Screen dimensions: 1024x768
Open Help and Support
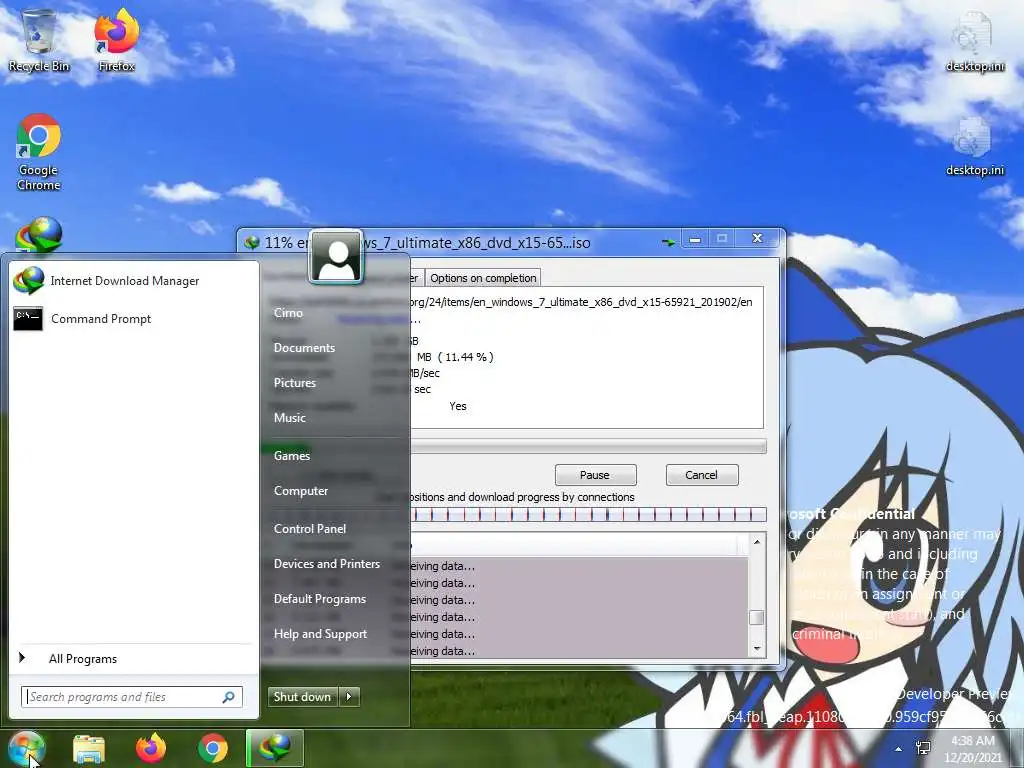pyautogui.click(x=320, y=633)
